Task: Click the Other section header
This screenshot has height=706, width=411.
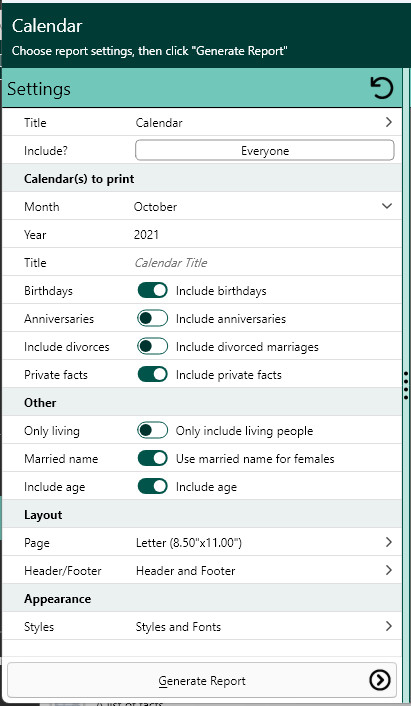Action: pyautogui.click(x=40, y=403)
